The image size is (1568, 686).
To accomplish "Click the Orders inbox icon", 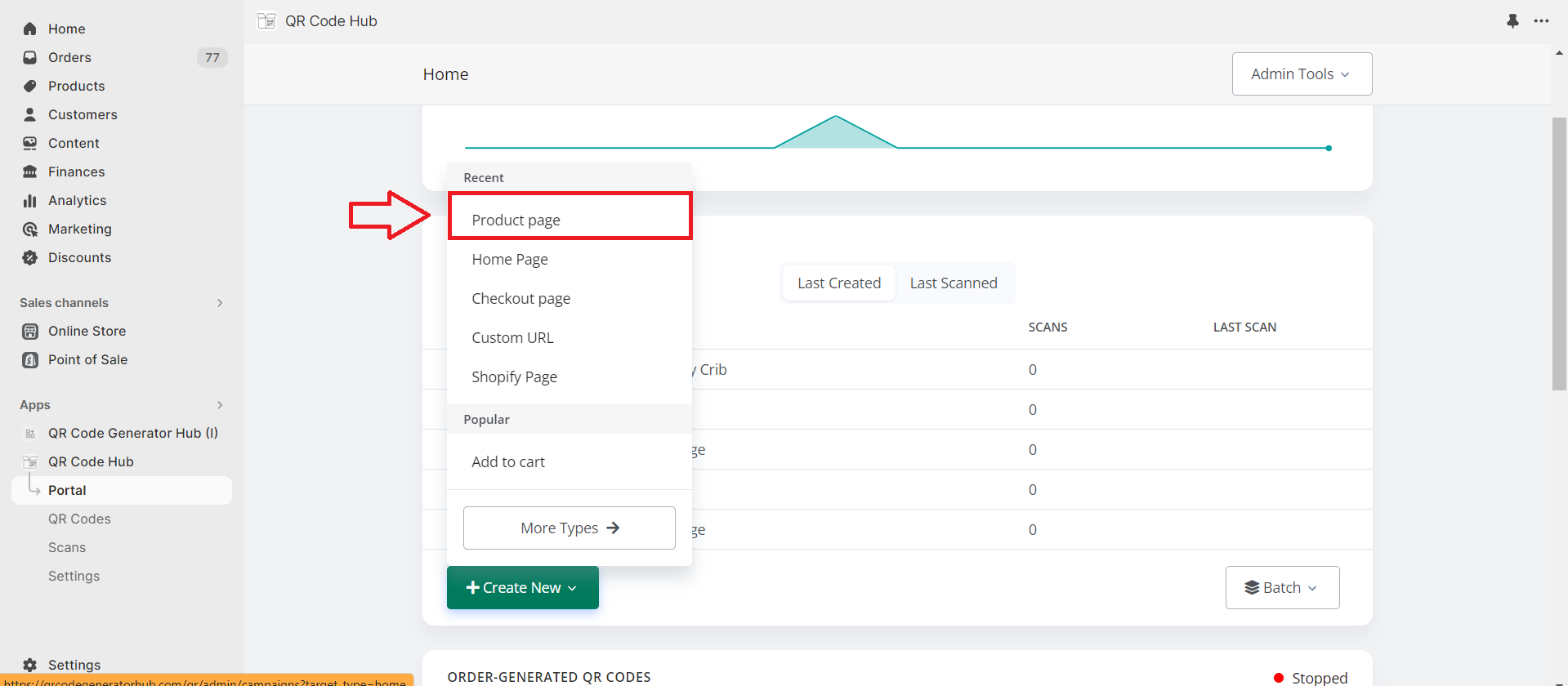I will point(30,57).
